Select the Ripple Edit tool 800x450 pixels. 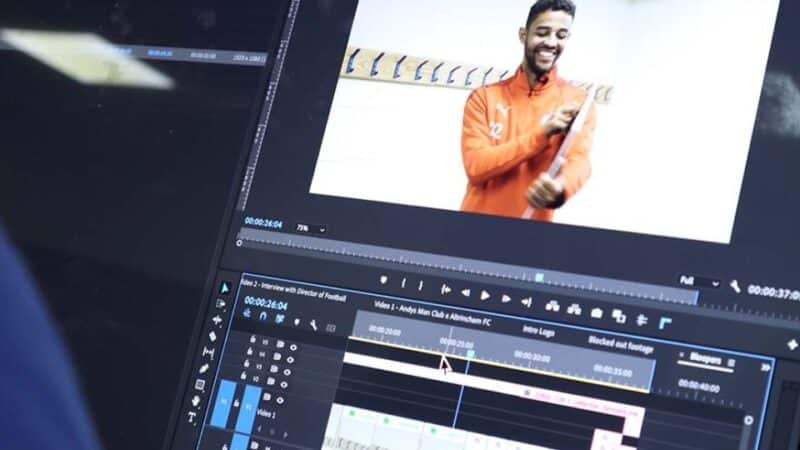[x=217, y=320]
